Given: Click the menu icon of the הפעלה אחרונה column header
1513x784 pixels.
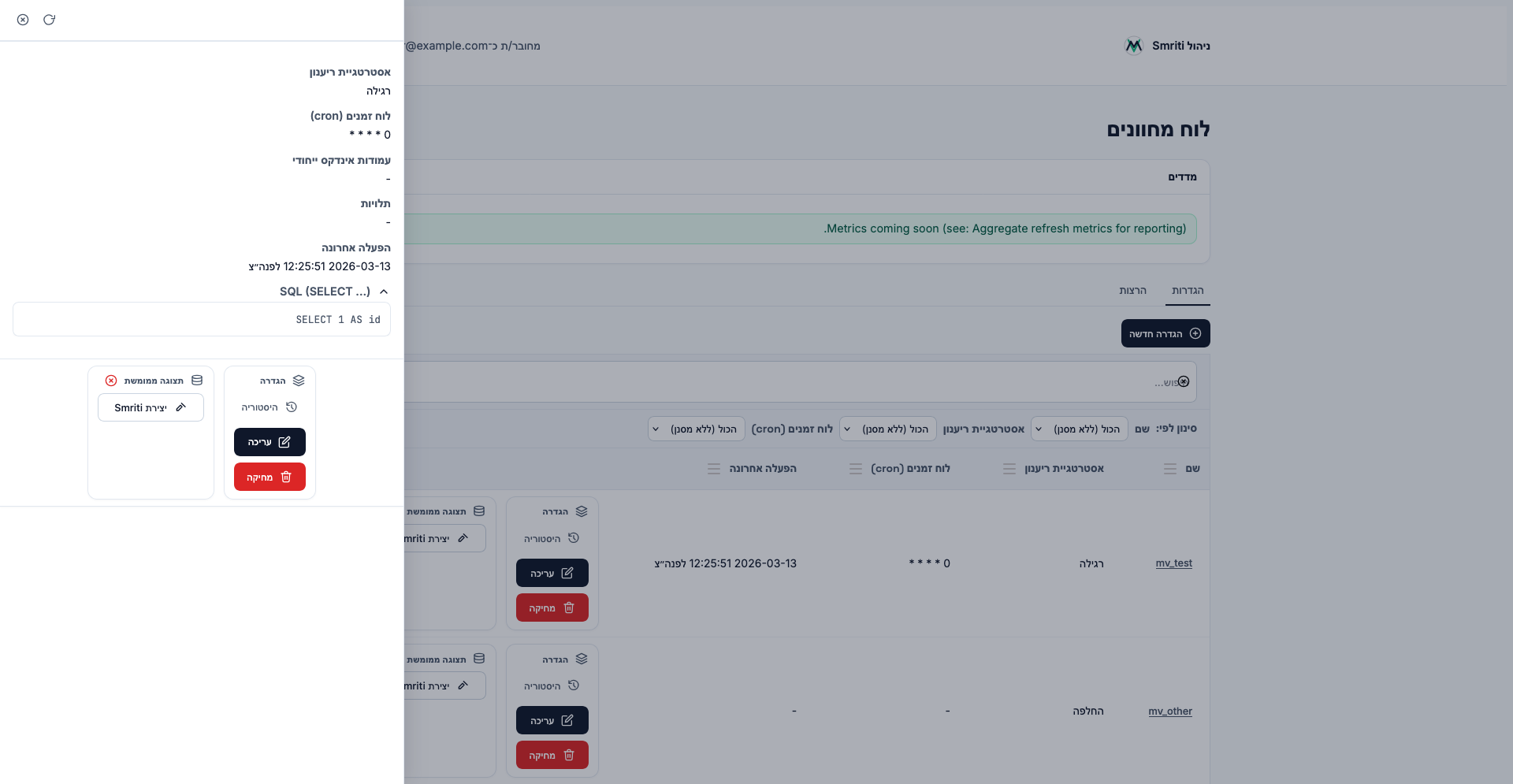Looking at the screenshot, I should (x=714, y=469).
